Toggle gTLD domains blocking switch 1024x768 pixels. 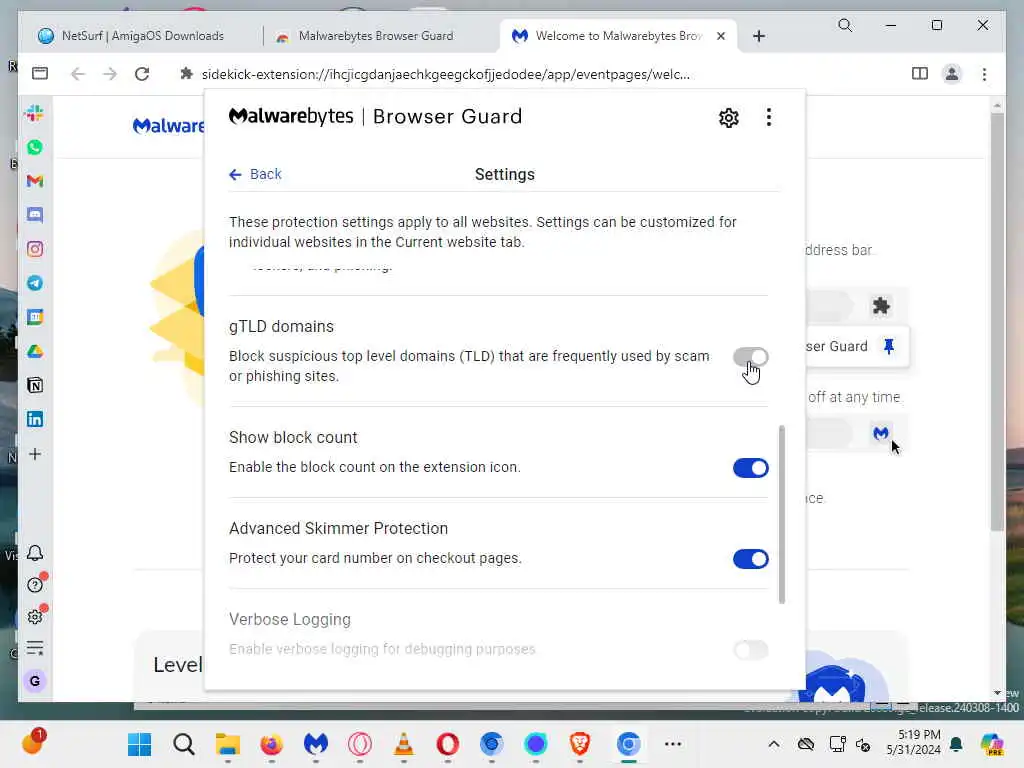coord(750,357)
